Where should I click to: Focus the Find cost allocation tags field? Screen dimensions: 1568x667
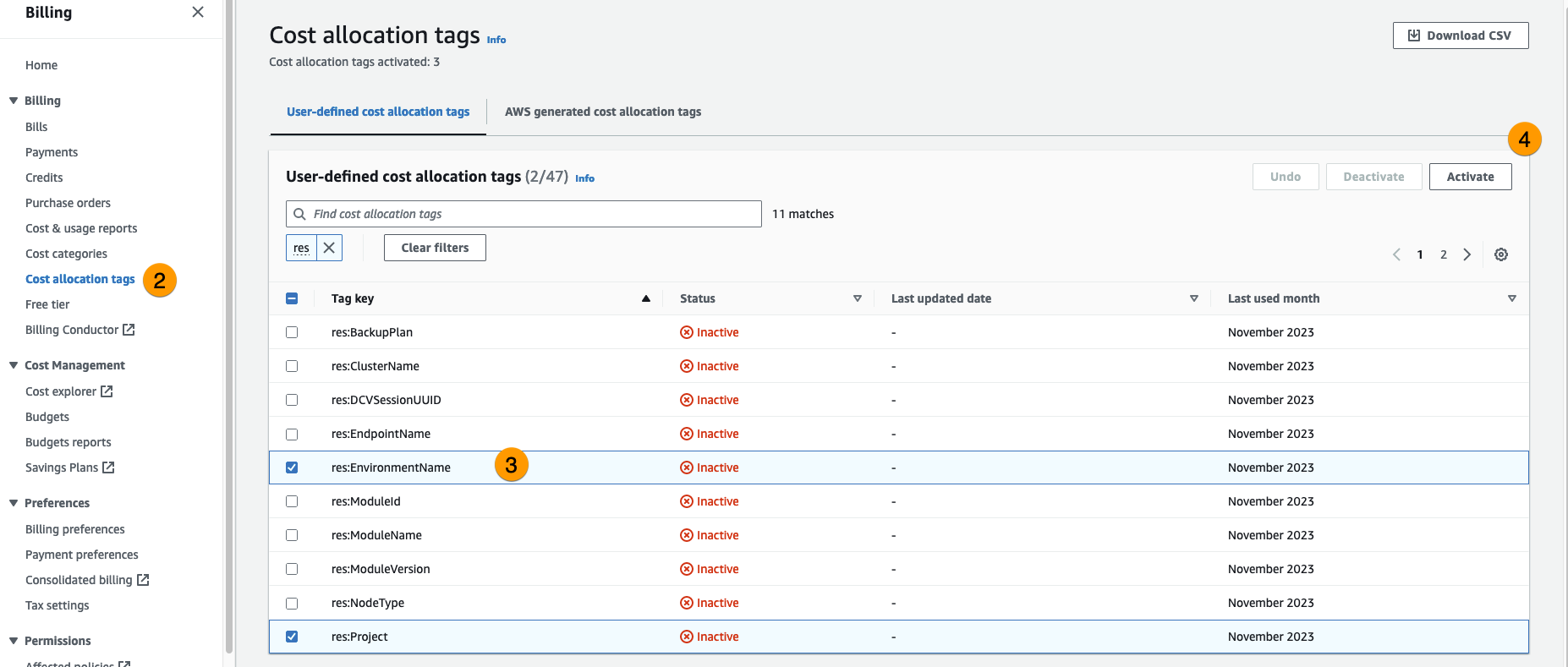[x=533, y=214]
